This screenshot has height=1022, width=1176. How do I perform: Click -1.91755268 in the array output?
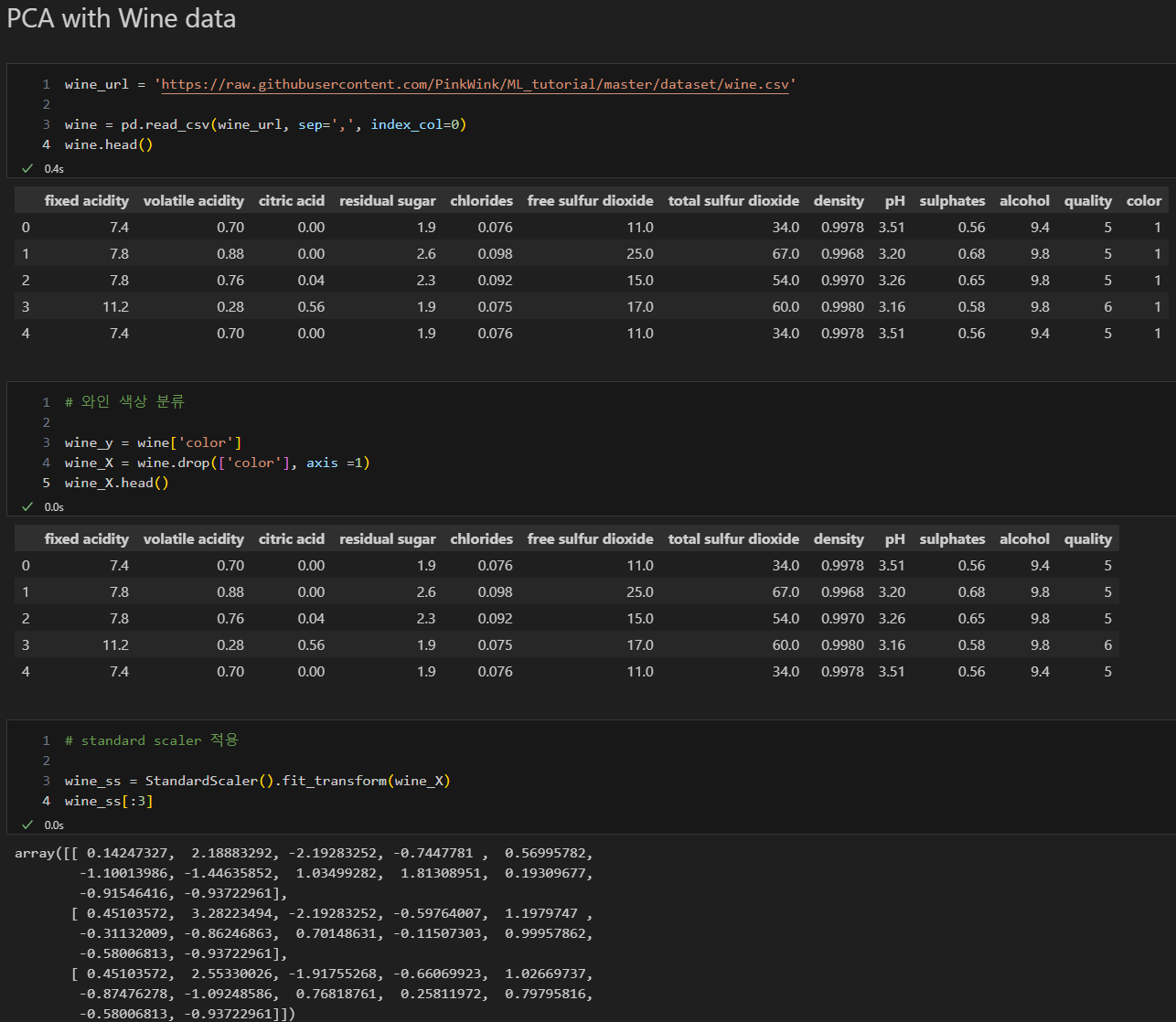(x=333, y=974)
